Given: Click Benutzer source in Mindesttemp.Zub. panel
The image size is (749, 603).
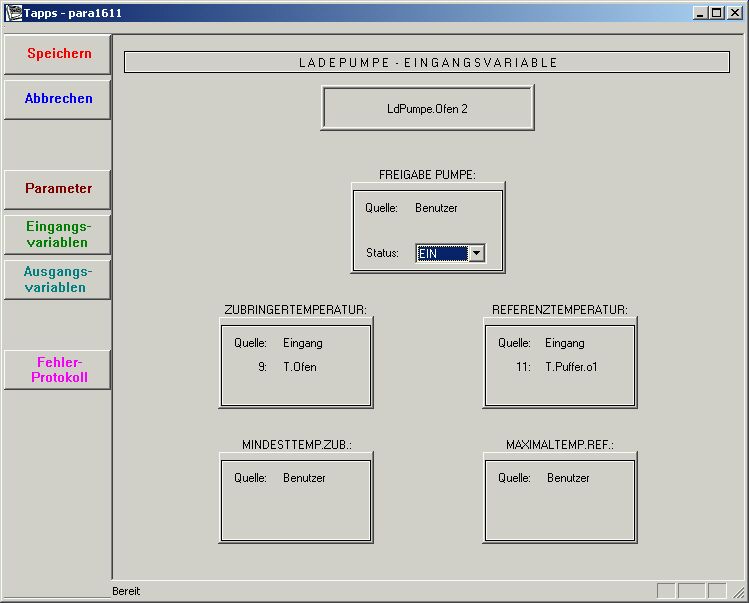Looking at the screenshot, I should click(x=304, y=478).
